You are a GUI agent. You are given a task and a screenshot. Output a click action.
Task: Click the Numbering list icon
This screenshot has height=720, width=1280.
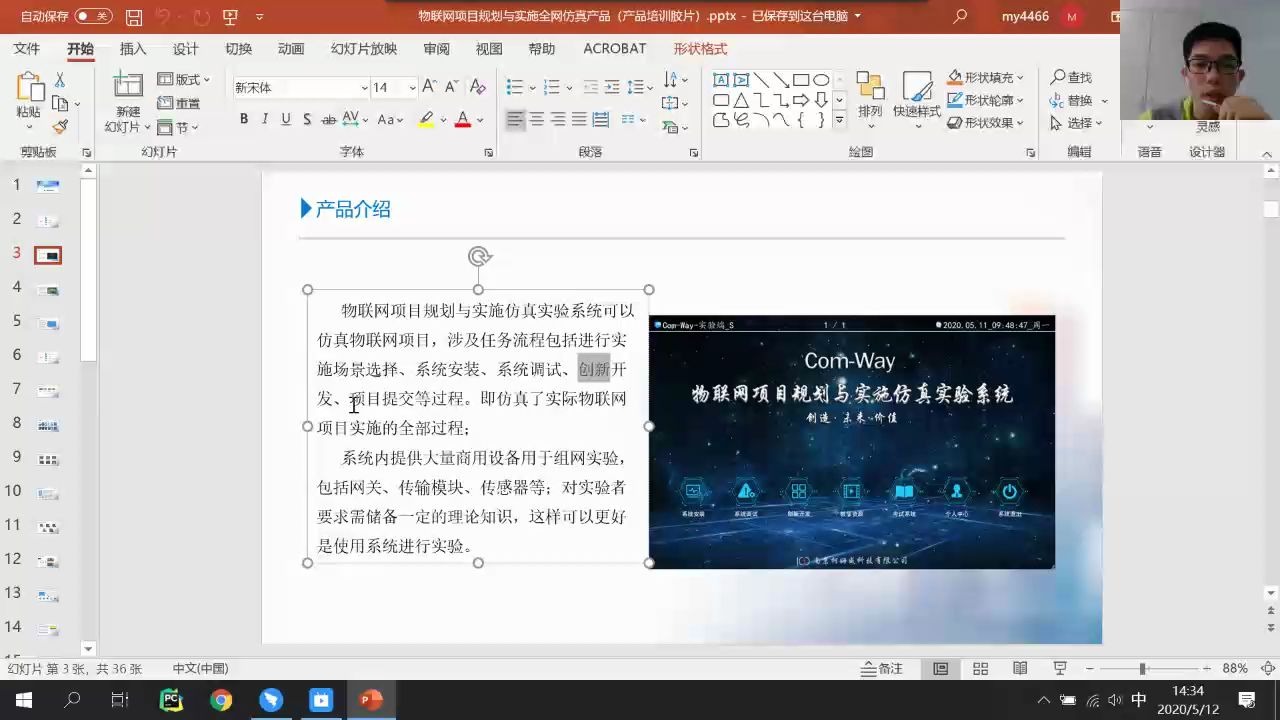(551, 87)
